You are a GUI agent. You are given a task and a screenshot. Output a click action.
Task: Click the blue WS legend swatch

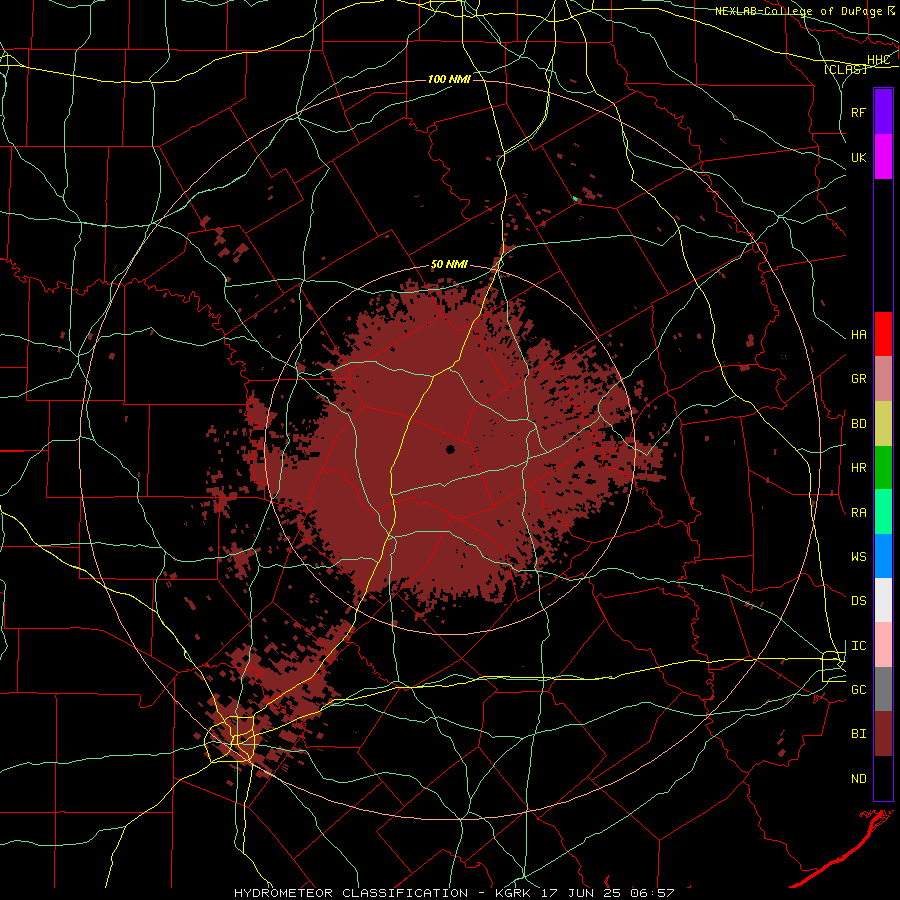[x=883, y=556]
